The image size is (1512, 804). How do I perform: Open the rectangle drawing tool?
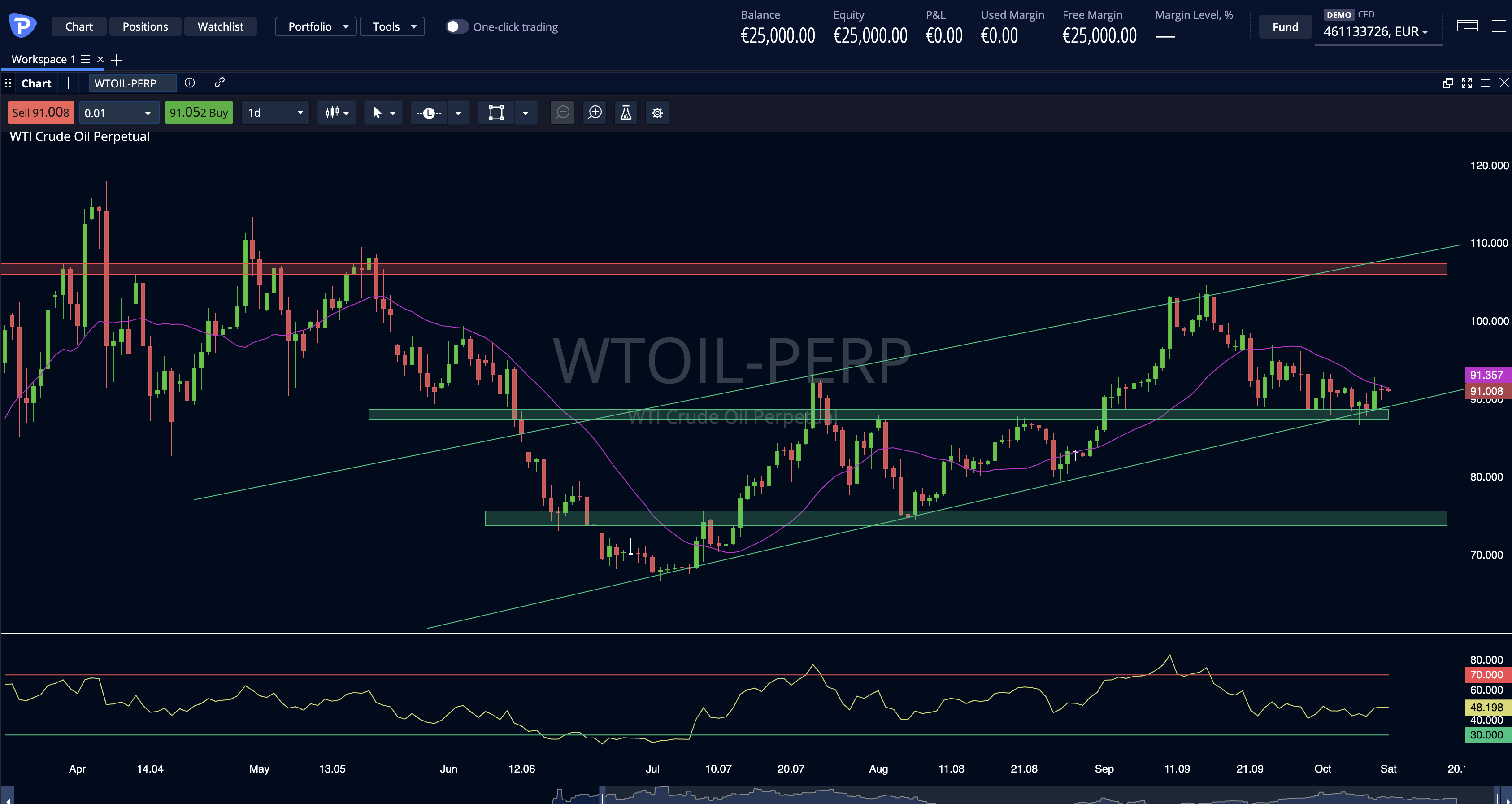point(496,113)
